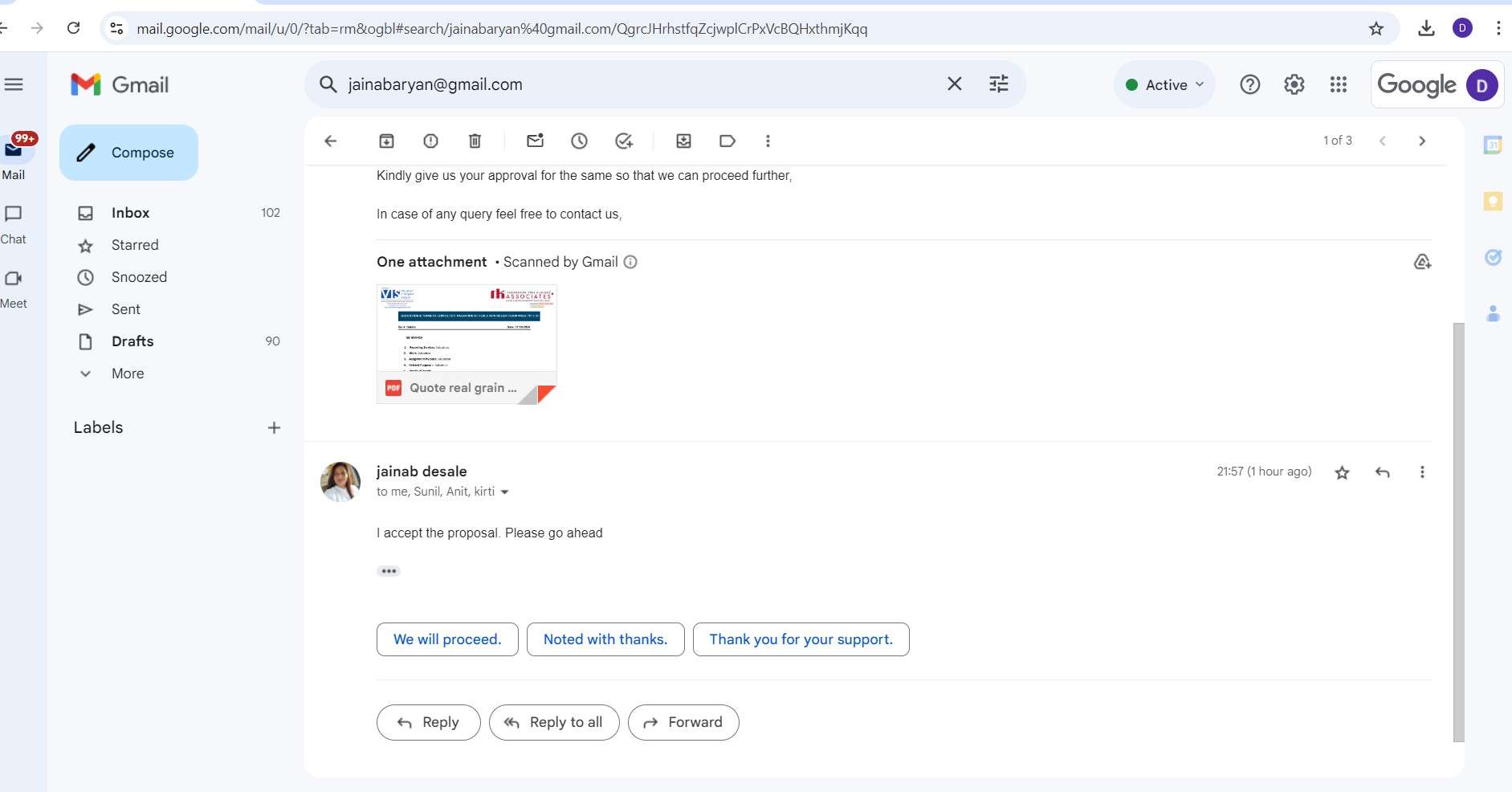This screenshot has height=792, width=1512.
Task: Open the Inbox folder
Action: [x=130, y=213]
